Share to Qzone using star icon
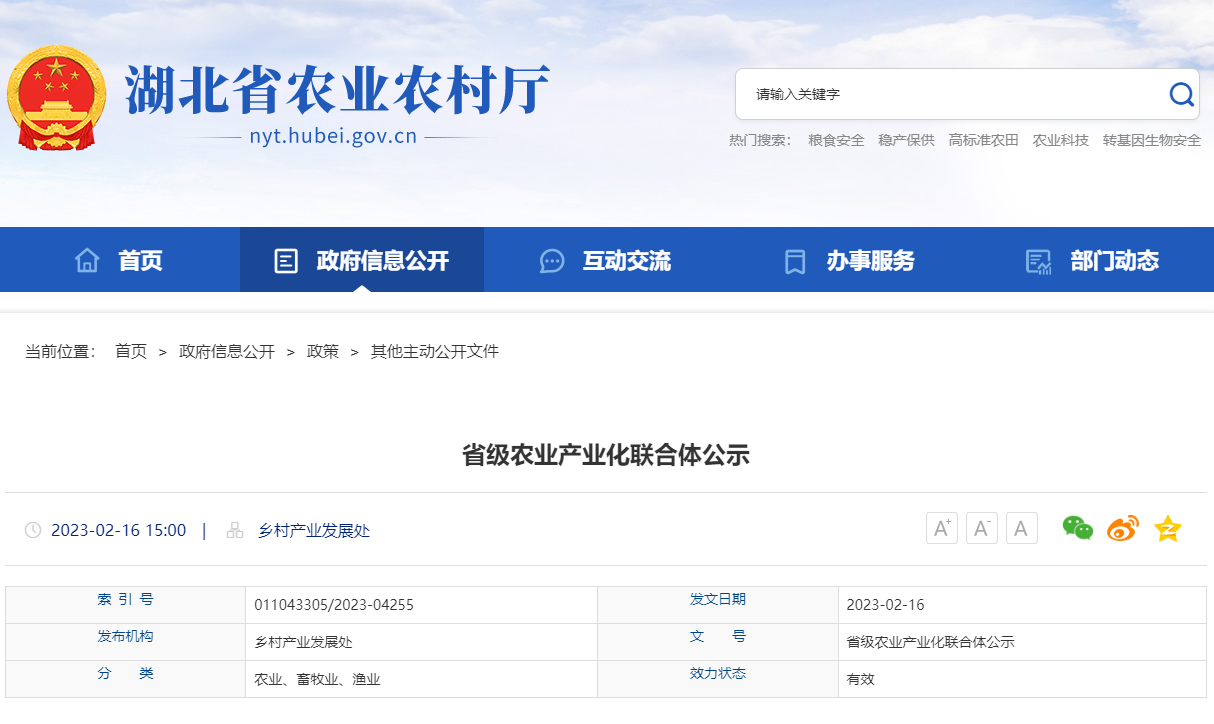 1167,528
